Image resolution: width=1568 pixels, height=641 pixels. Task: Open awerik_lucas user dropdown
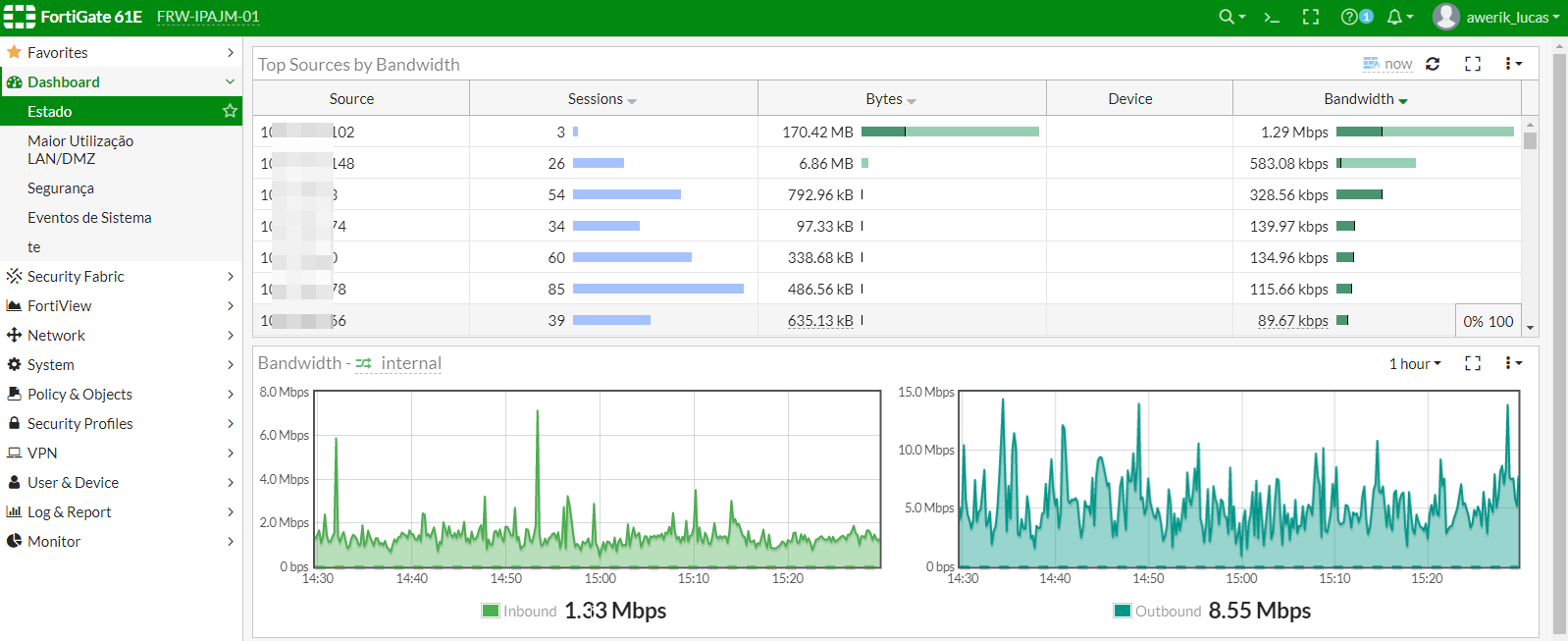(x=1496, y=17)
